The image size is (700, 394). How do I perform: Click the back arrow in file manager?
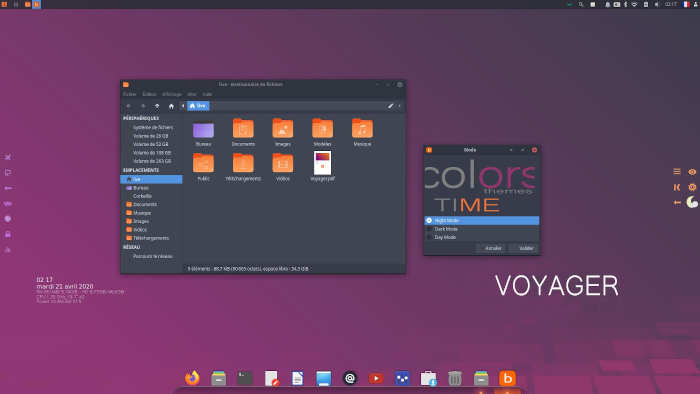pos(129,106)
